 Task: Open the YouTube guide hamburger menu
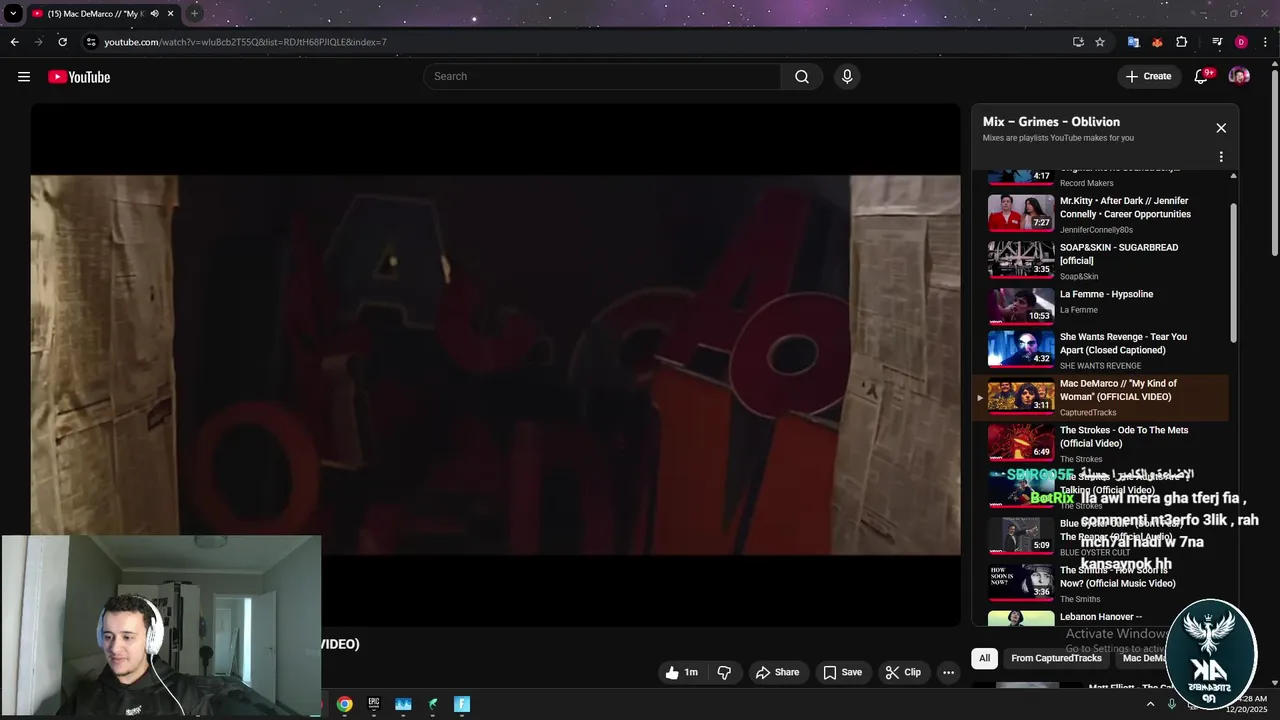tap(24, 77)
